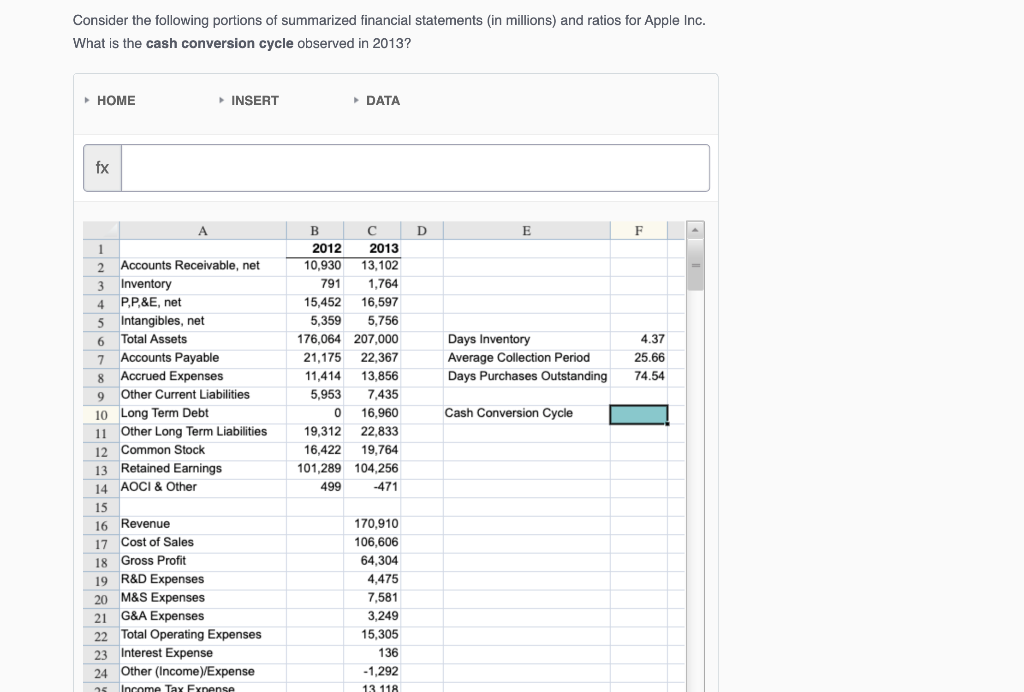Select the 'Common Stock' cell
The height and width of the screenshot is (692, 1024).
click(x=202, y=450)
